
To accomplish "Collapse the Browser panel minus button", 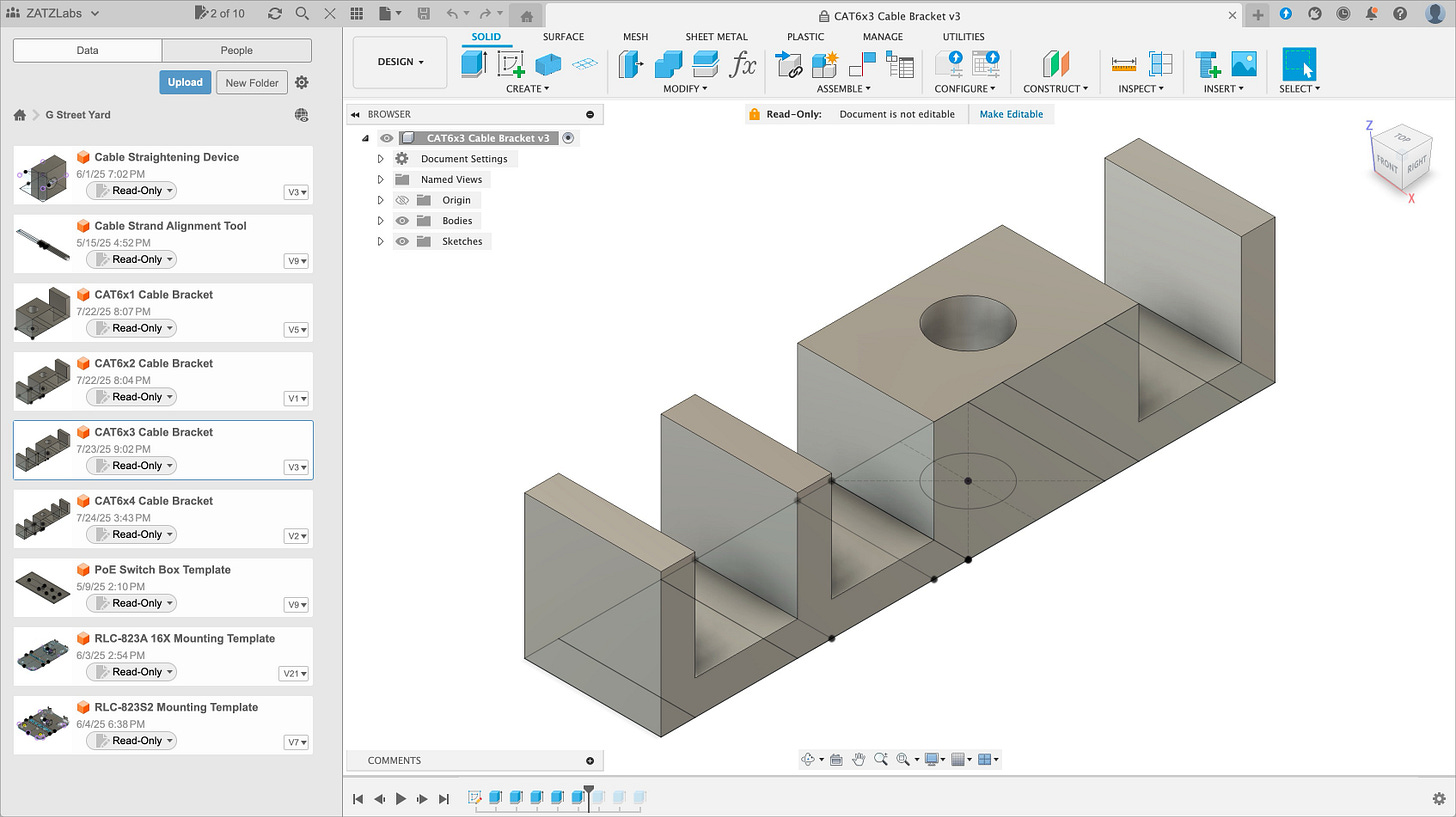I will point(590,114).
